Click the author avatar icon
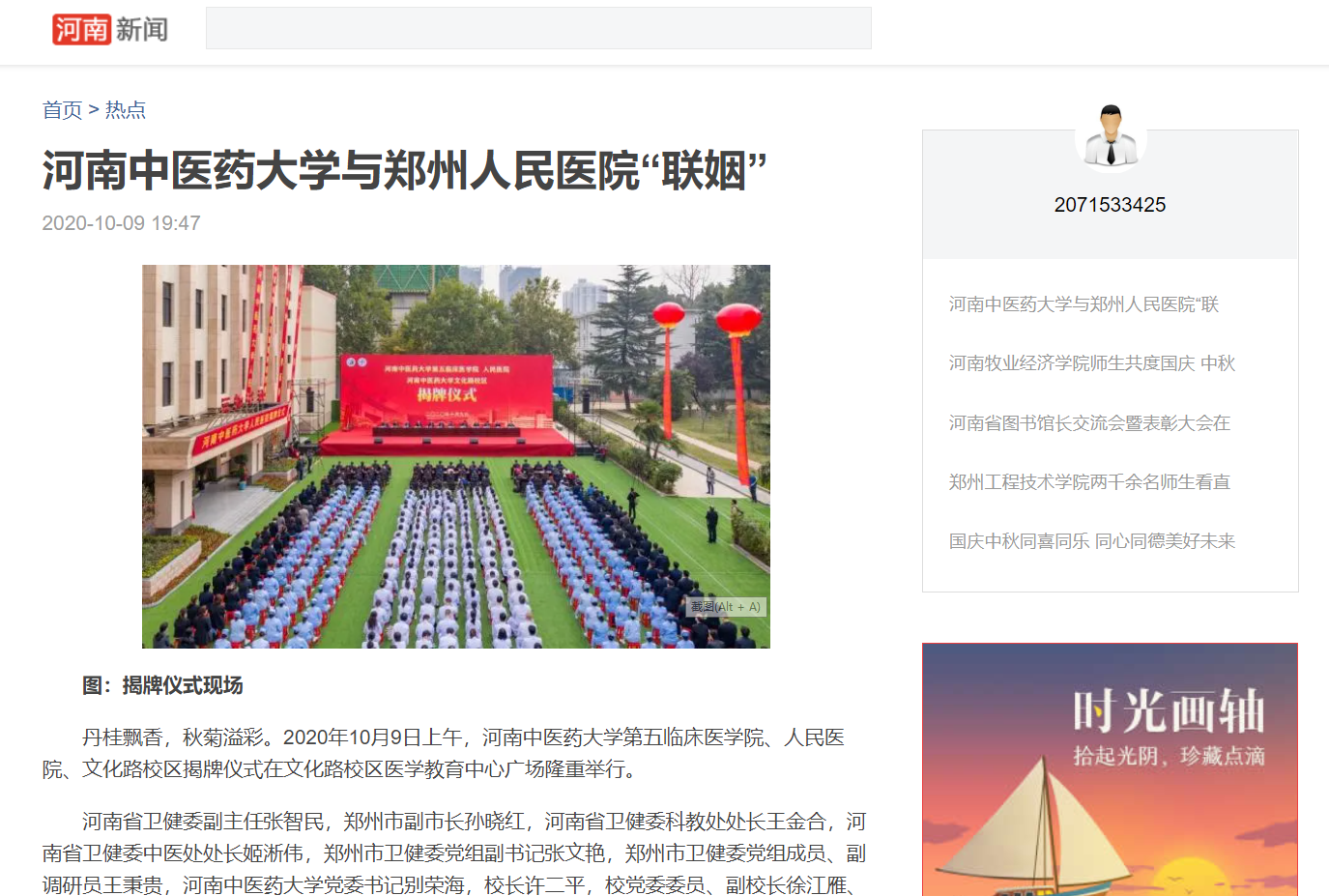1329x896 pixels. pos(1111,134)
